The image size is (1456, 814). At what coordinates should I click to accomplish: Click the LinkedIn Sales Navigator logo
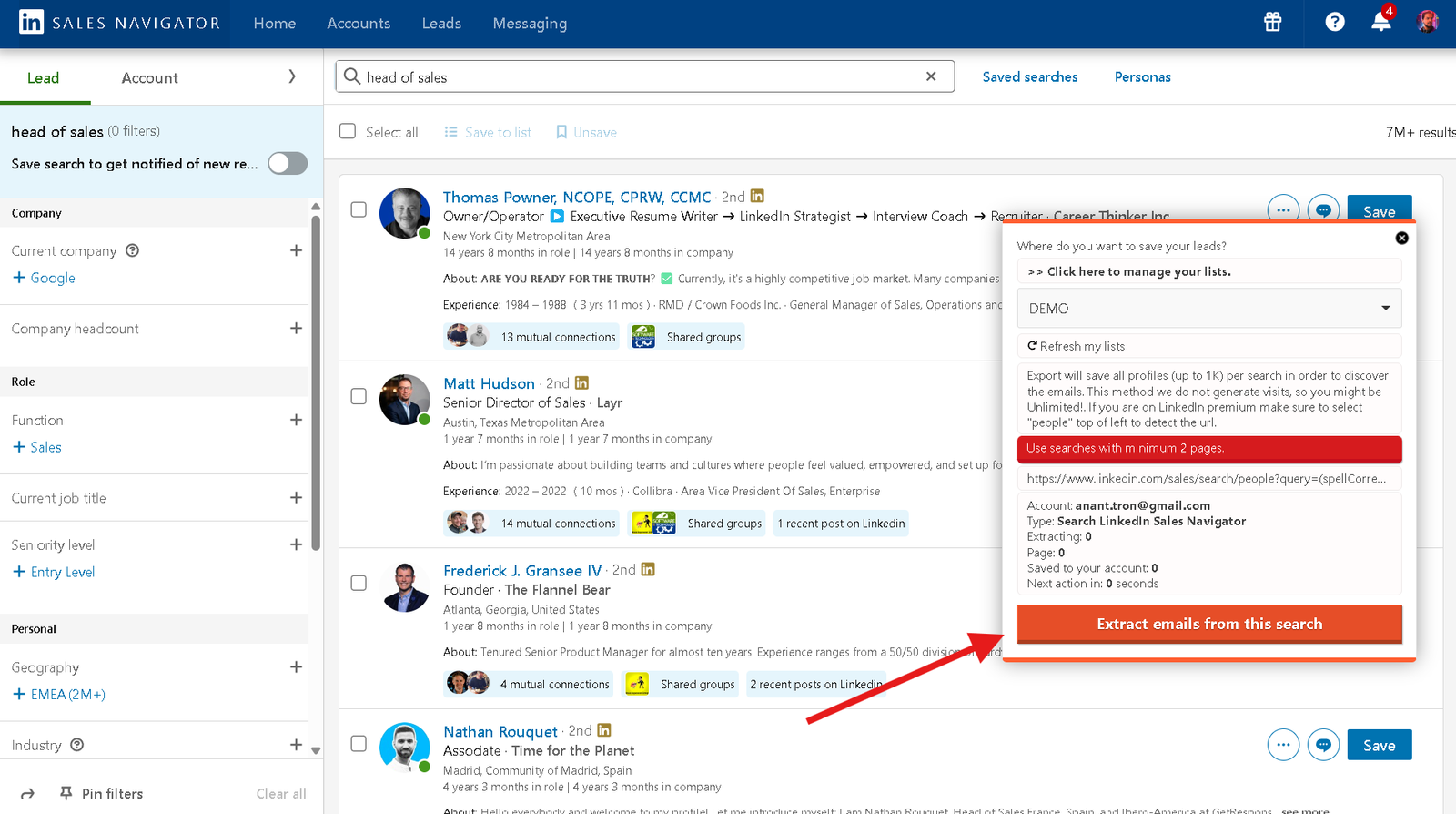coord(119,23)
